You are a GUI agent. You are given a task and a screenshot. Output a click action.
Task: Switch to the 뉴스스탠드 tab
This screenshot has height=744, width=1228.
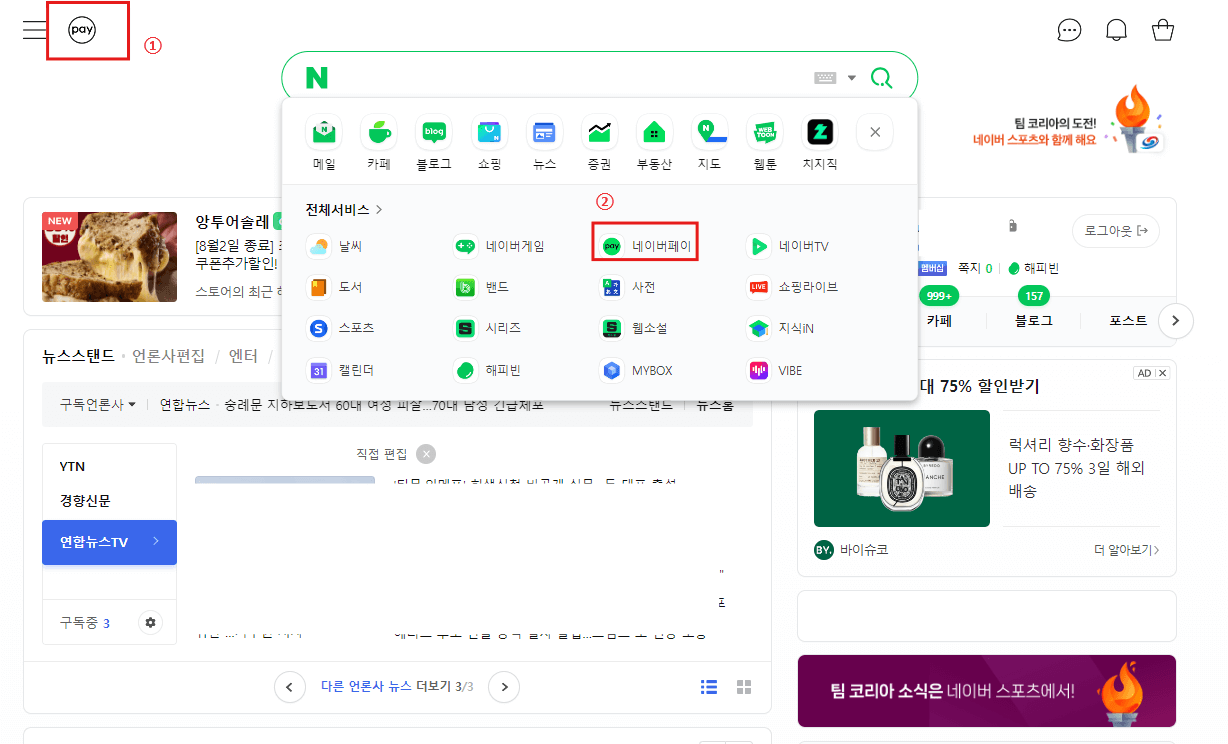point(78,355)
